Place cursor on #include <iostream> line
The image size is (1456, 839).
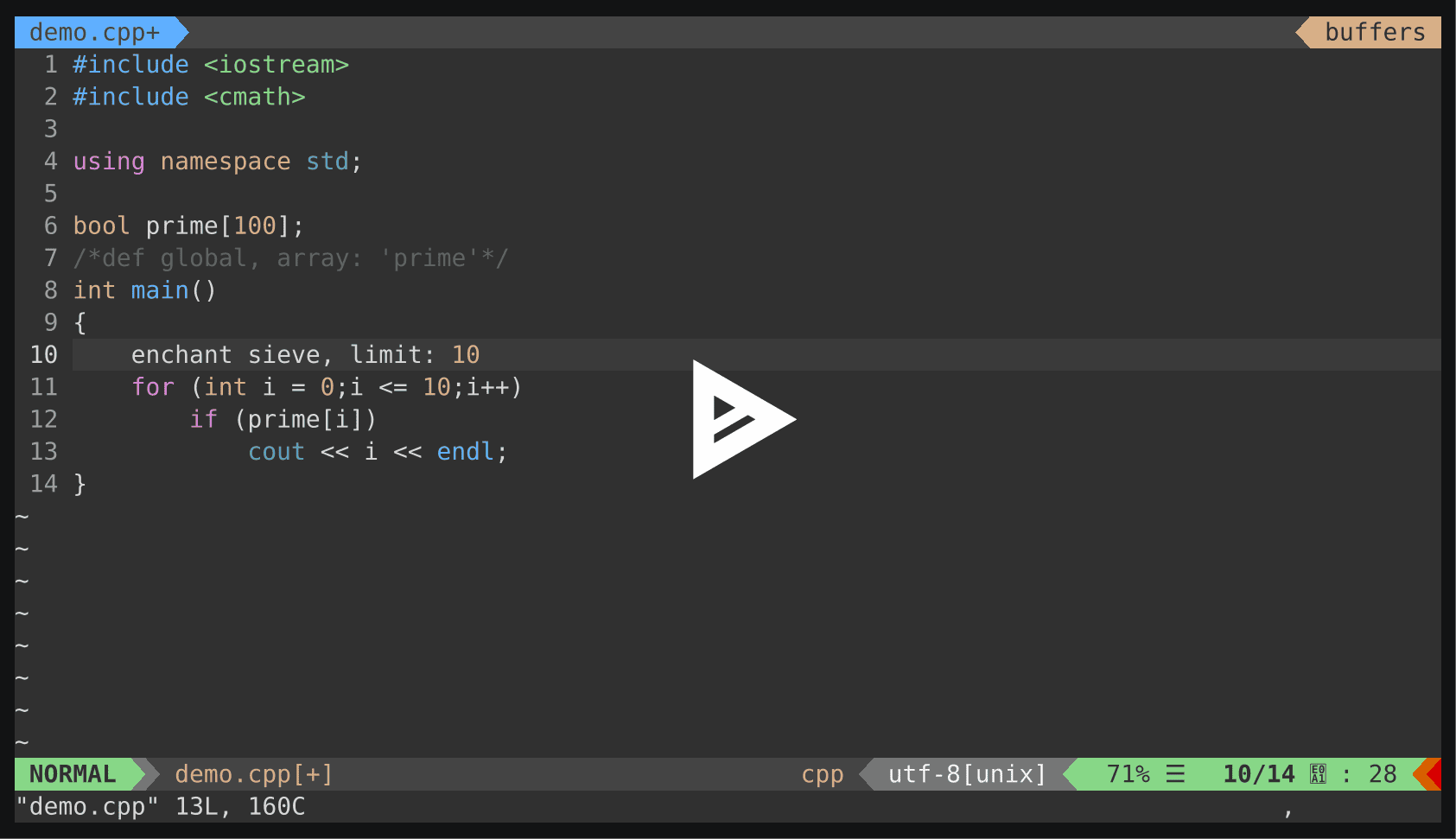click(211, 65)
